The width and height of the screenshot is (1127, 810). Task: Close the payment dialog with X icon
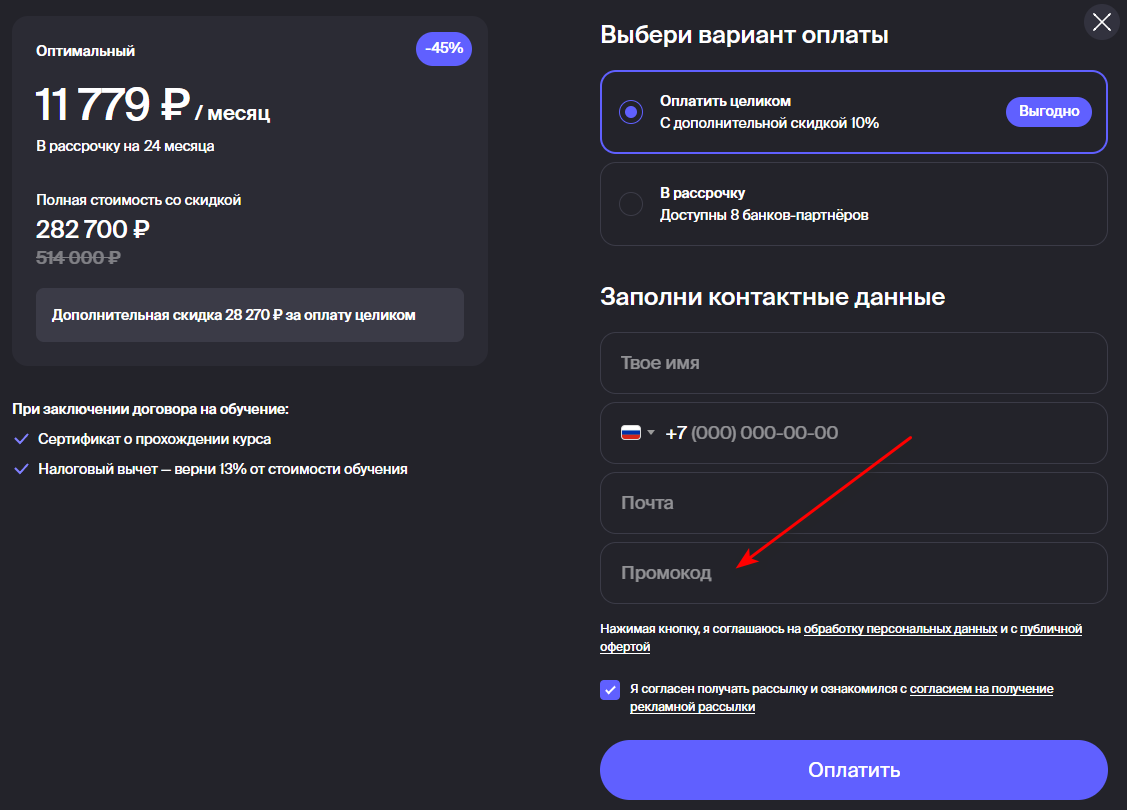pyautogui.click(x=1101, y=22)
